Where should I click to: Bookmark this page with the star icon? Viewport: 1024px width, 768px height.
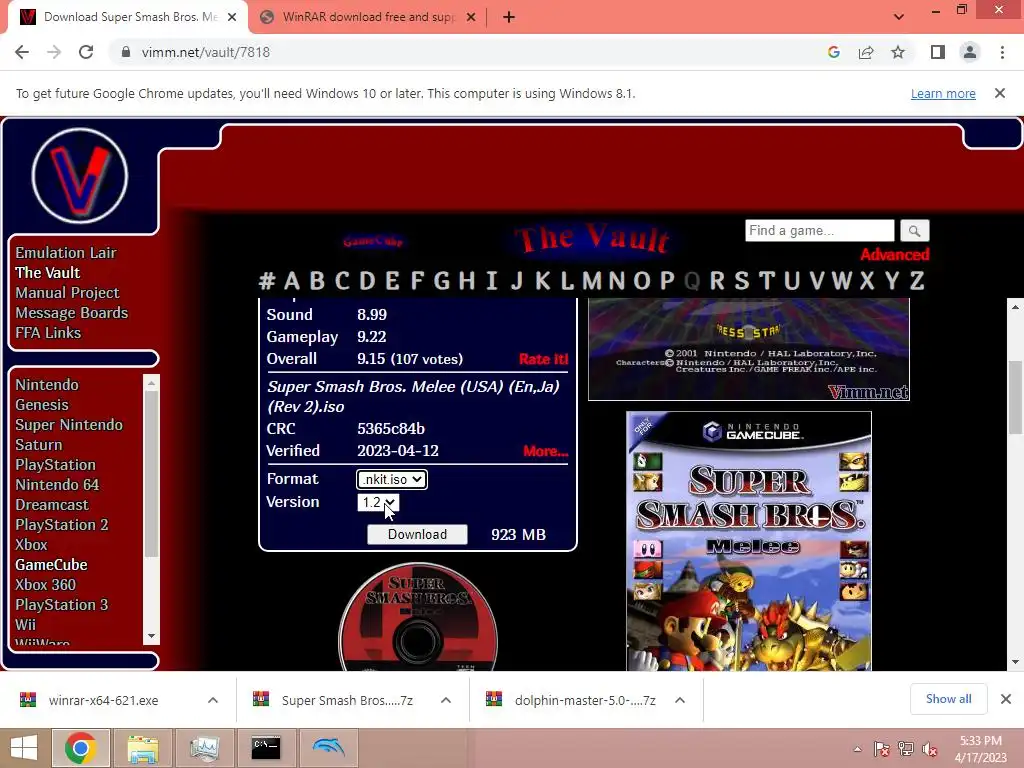[x=898, y=52]
